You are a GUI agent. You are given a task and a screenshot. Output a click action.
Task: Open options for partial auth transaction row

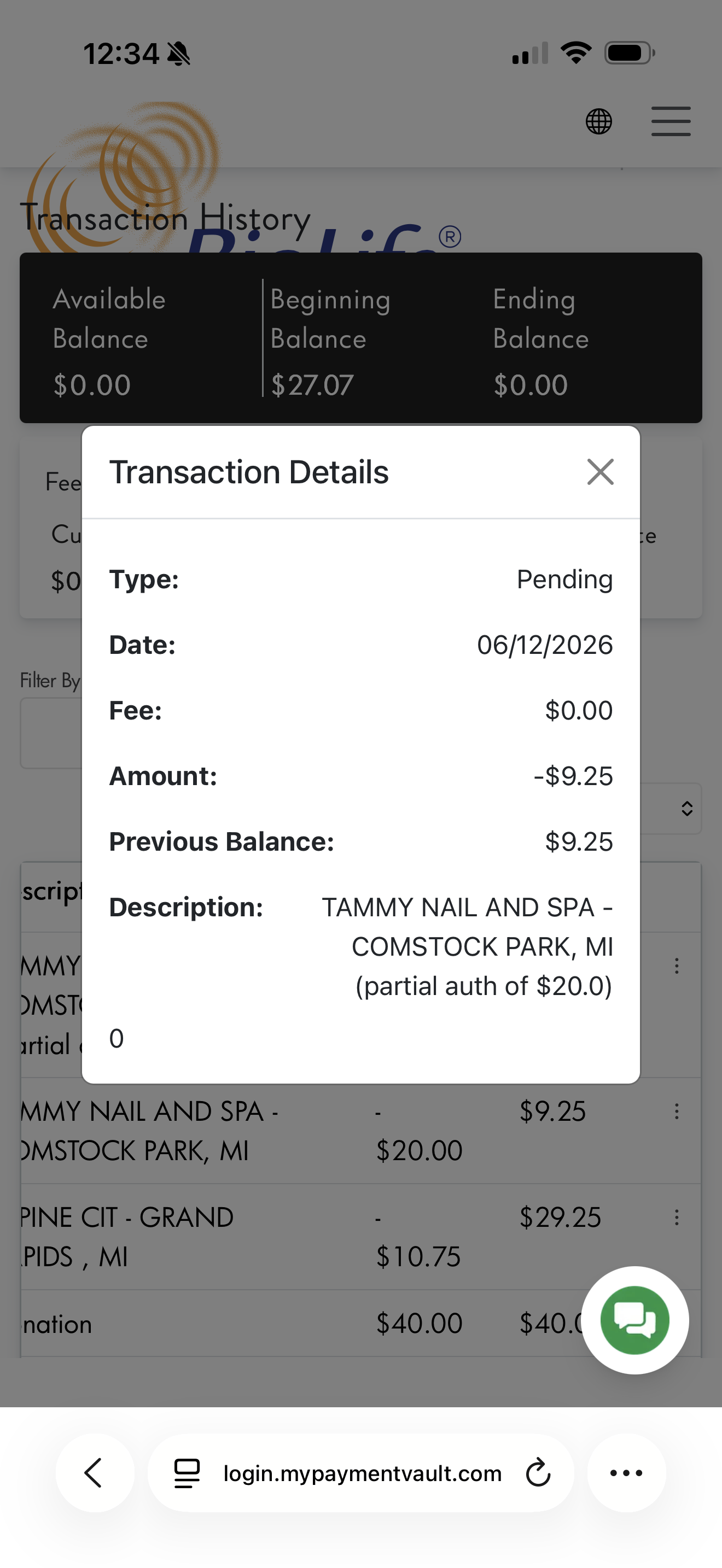pos(677,966)
